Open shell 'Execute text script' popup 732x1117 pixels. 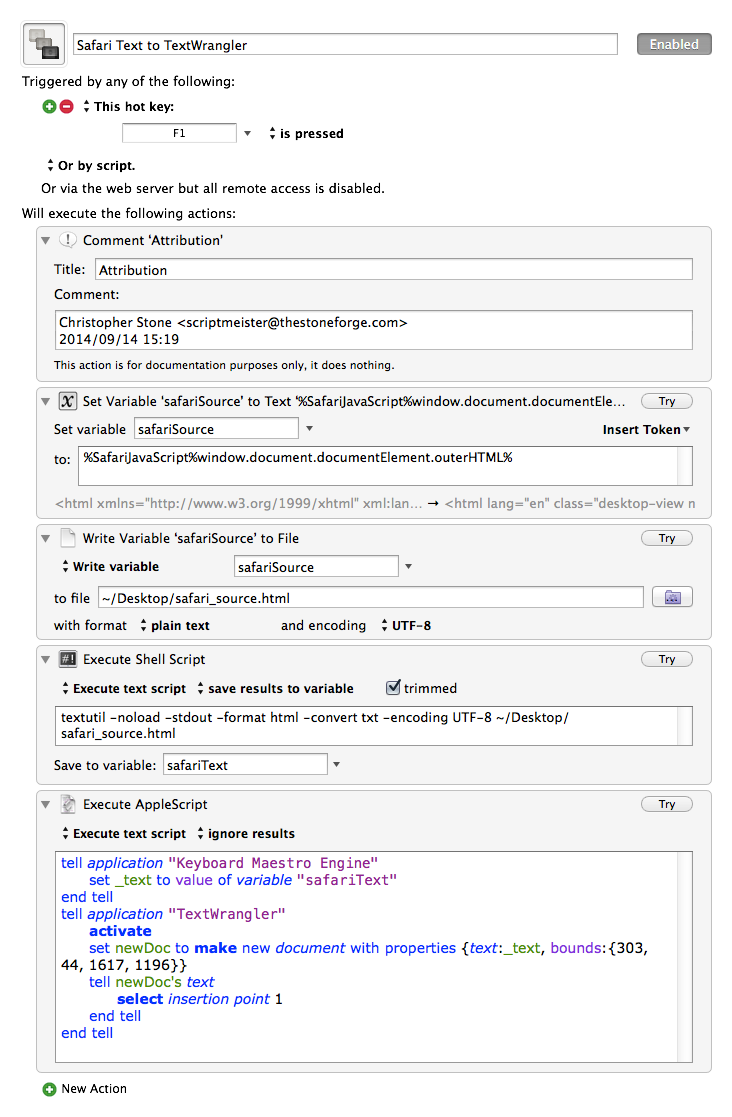point(124,688)
